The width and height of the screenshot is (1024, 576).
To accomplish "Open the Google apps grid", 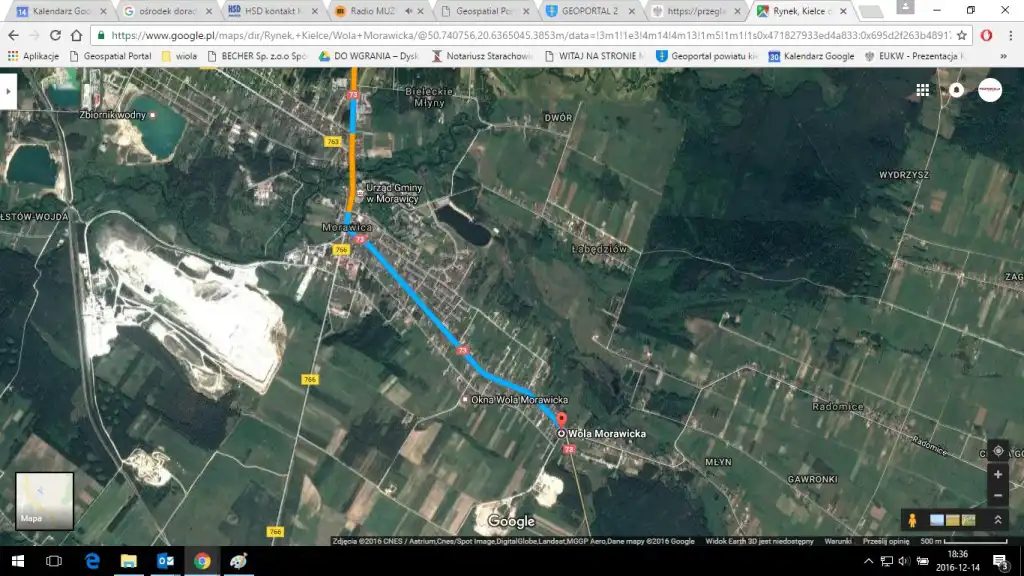I will 922,90.
